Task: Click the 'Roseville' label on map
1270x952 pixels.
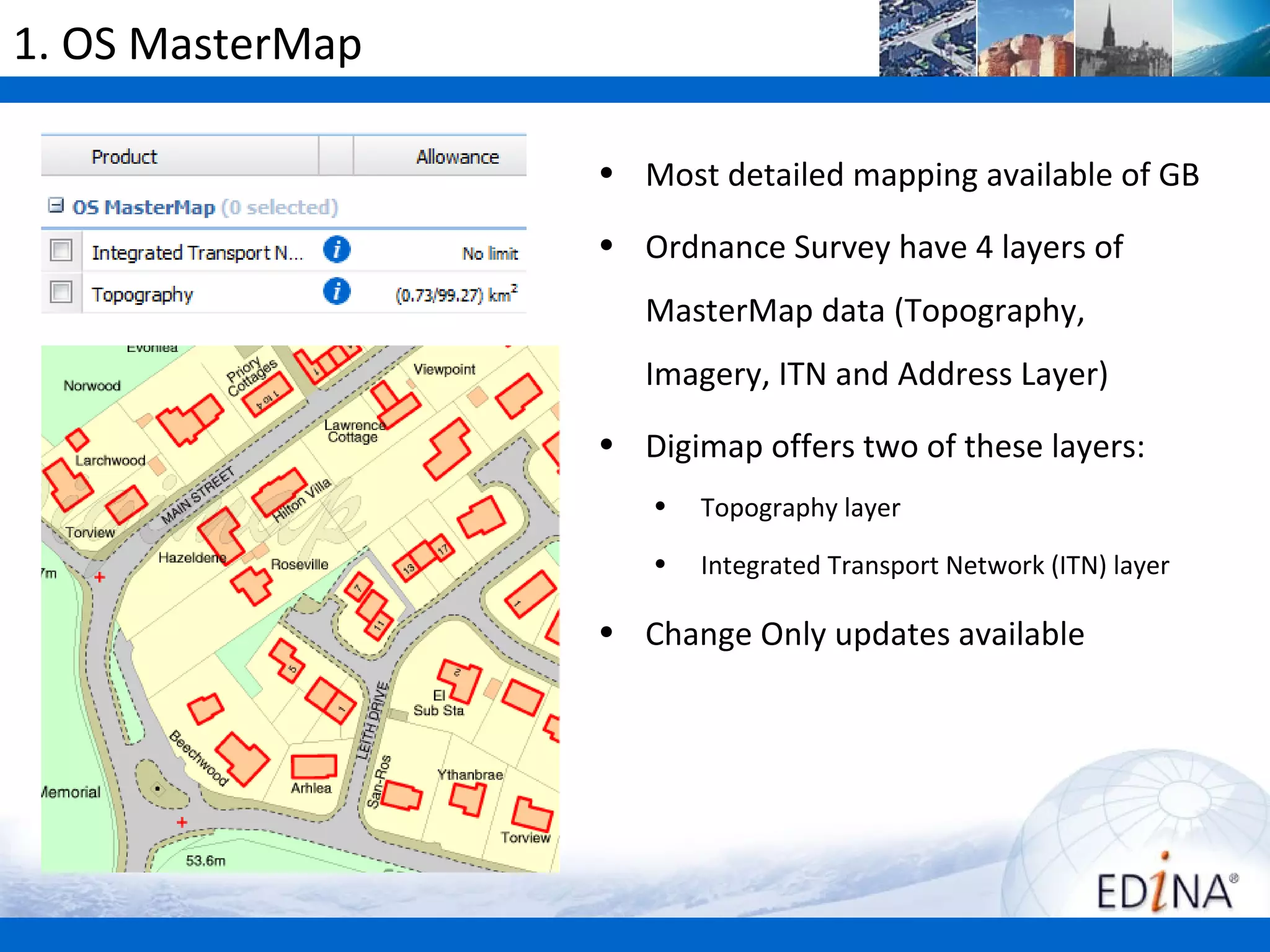Action: tap(300, 564)
